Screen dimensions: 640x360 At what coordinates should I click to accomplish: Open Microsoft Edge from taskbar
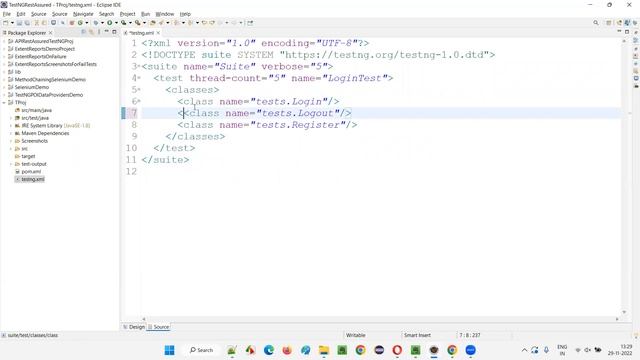tap(269, 350)
